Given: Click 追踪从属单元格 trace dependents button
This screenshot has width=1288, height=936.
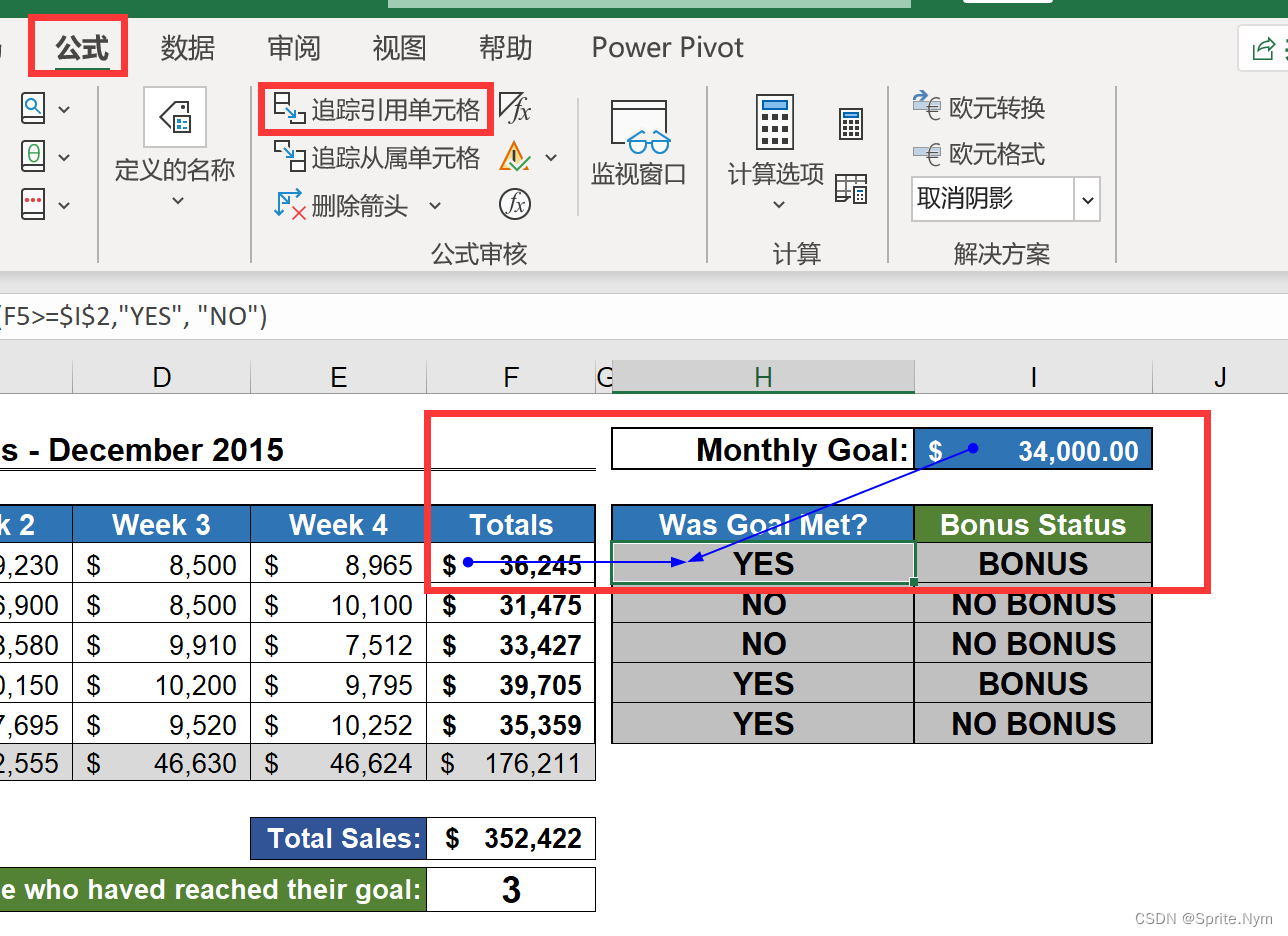Looking at the screenshot, I should point(378,157).
